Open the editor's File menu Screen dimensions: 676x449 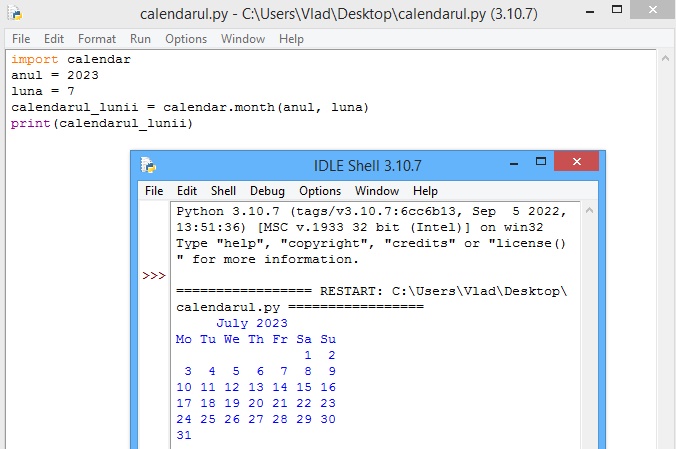coord(21,39)
